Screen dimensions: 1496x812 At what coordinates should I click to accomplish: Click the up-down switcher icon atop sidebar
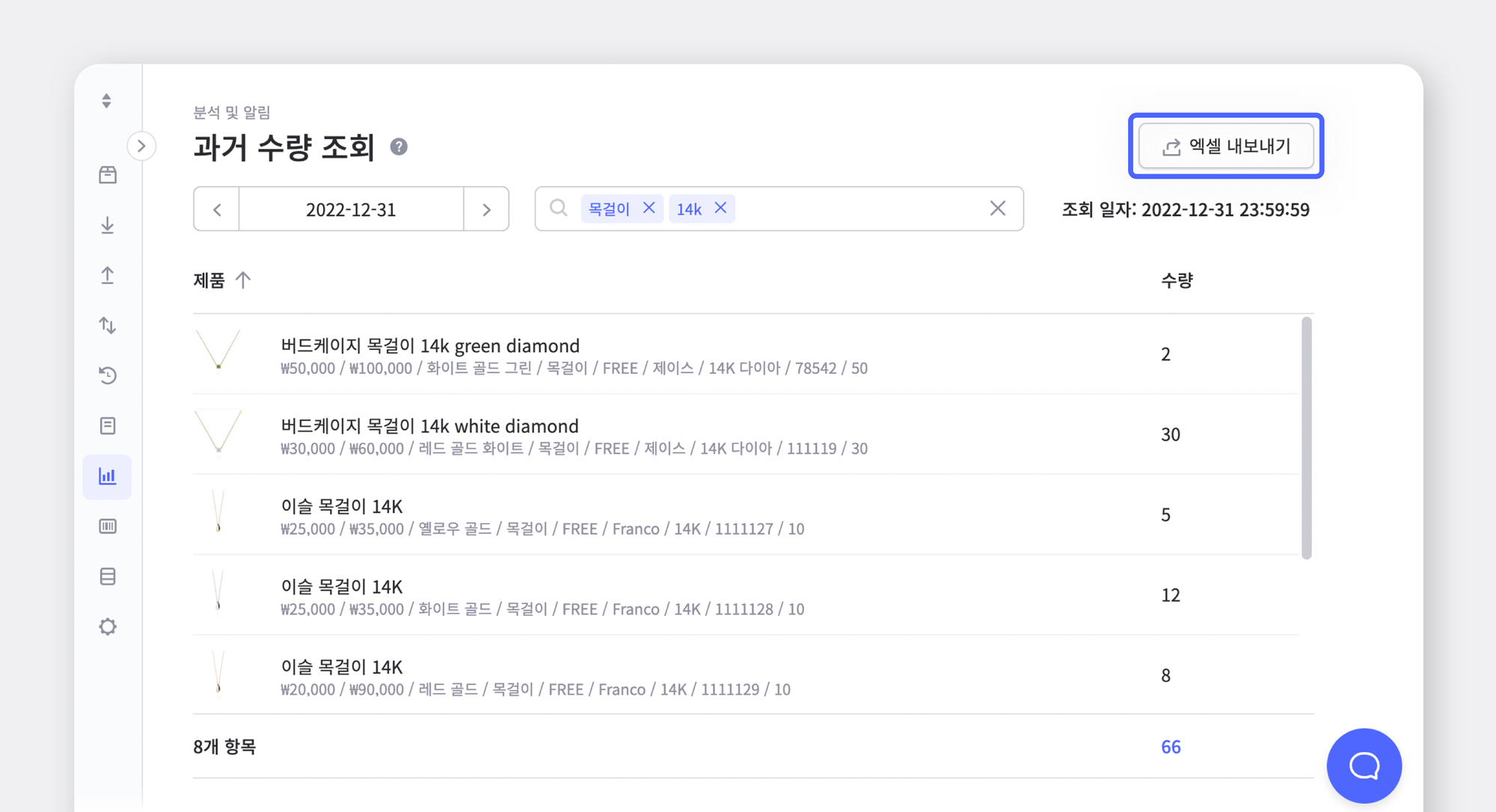(107, 101)
